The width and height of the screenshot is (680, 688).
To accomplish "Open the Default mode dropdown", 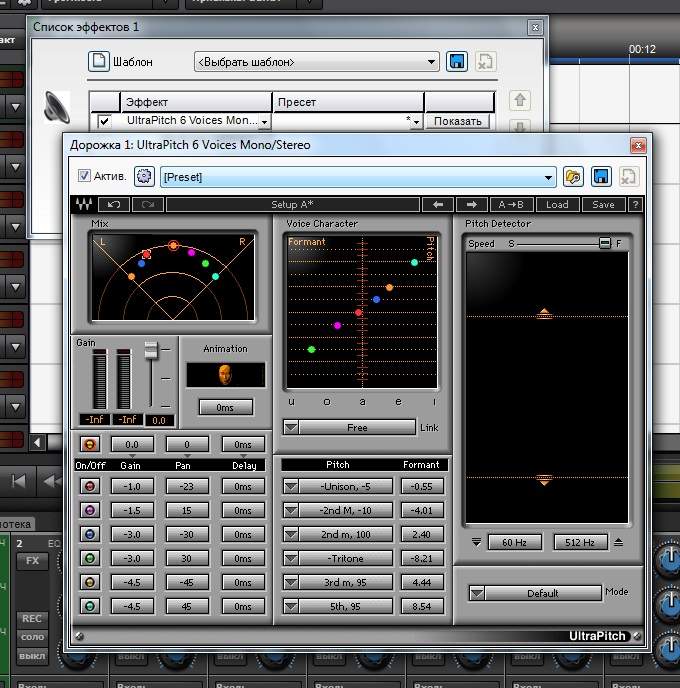I will pos(477,593).
